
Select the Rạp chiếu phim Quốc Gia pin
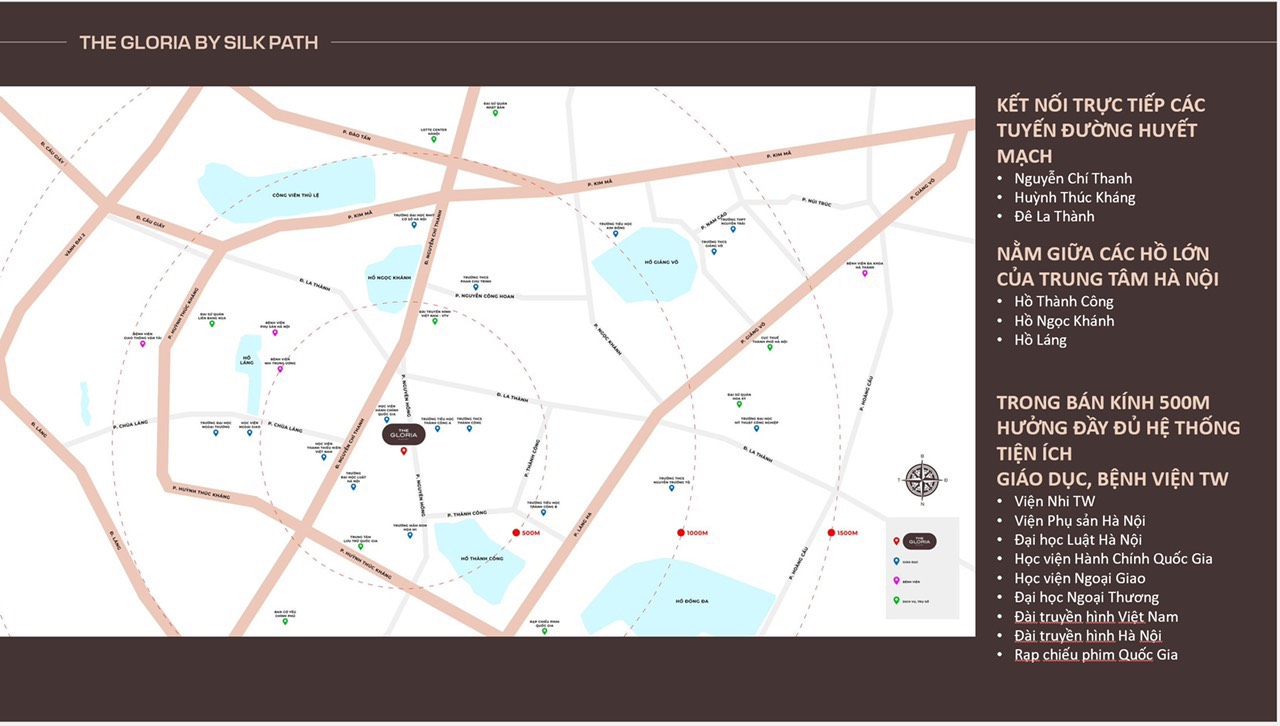[x=543, y=631]
